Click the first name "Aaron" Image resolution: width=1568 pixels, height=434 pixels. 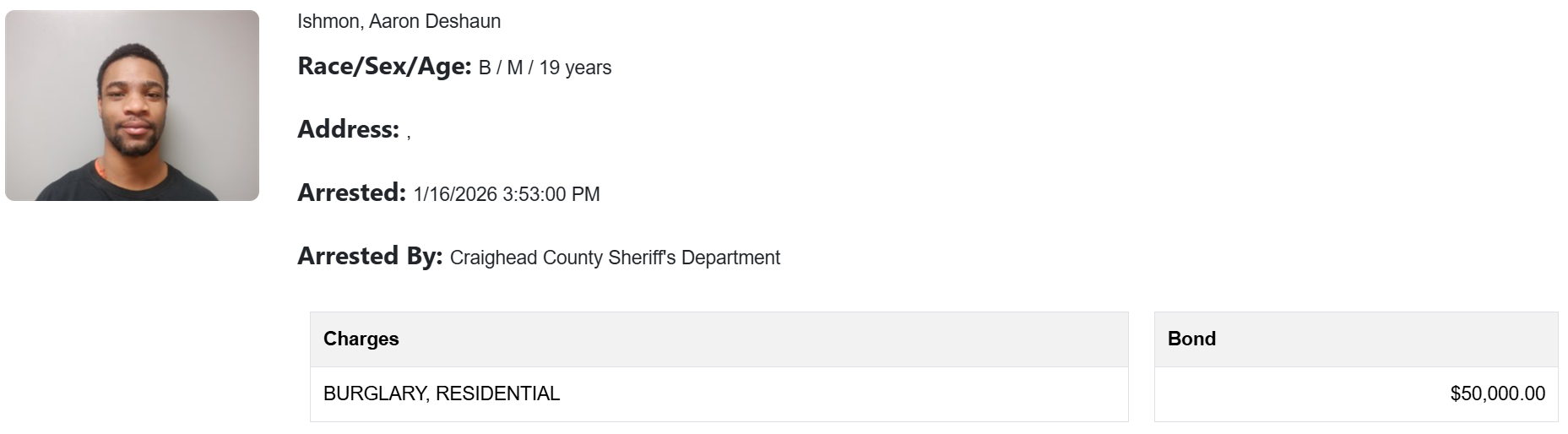[394, 21]
